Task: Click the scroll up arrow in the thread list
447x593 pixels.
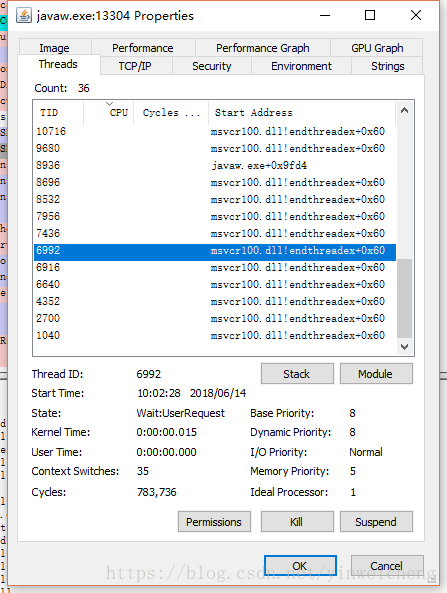Action: click(404, 110)
